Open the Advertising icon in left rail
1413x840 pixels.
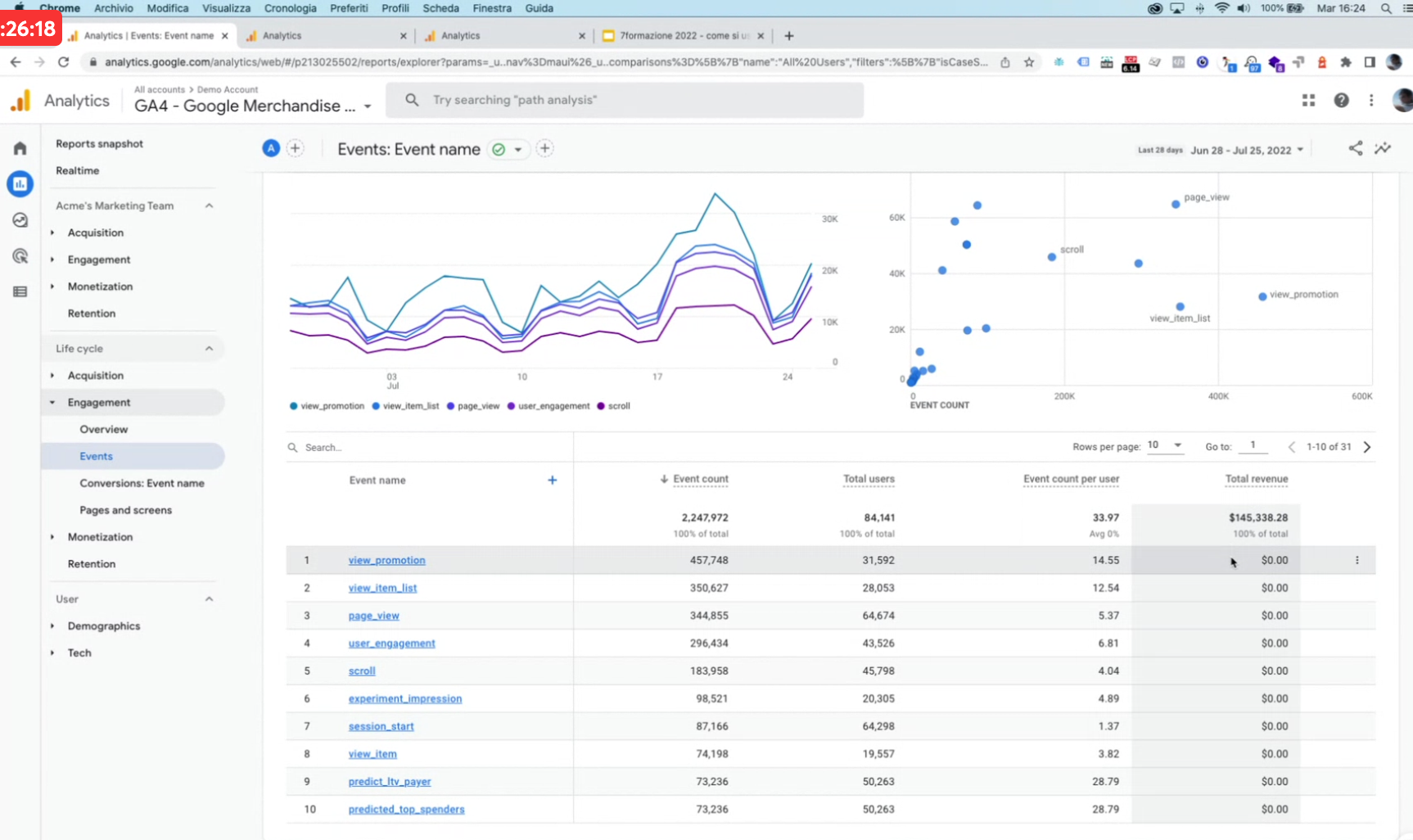(x=20, y=256)
